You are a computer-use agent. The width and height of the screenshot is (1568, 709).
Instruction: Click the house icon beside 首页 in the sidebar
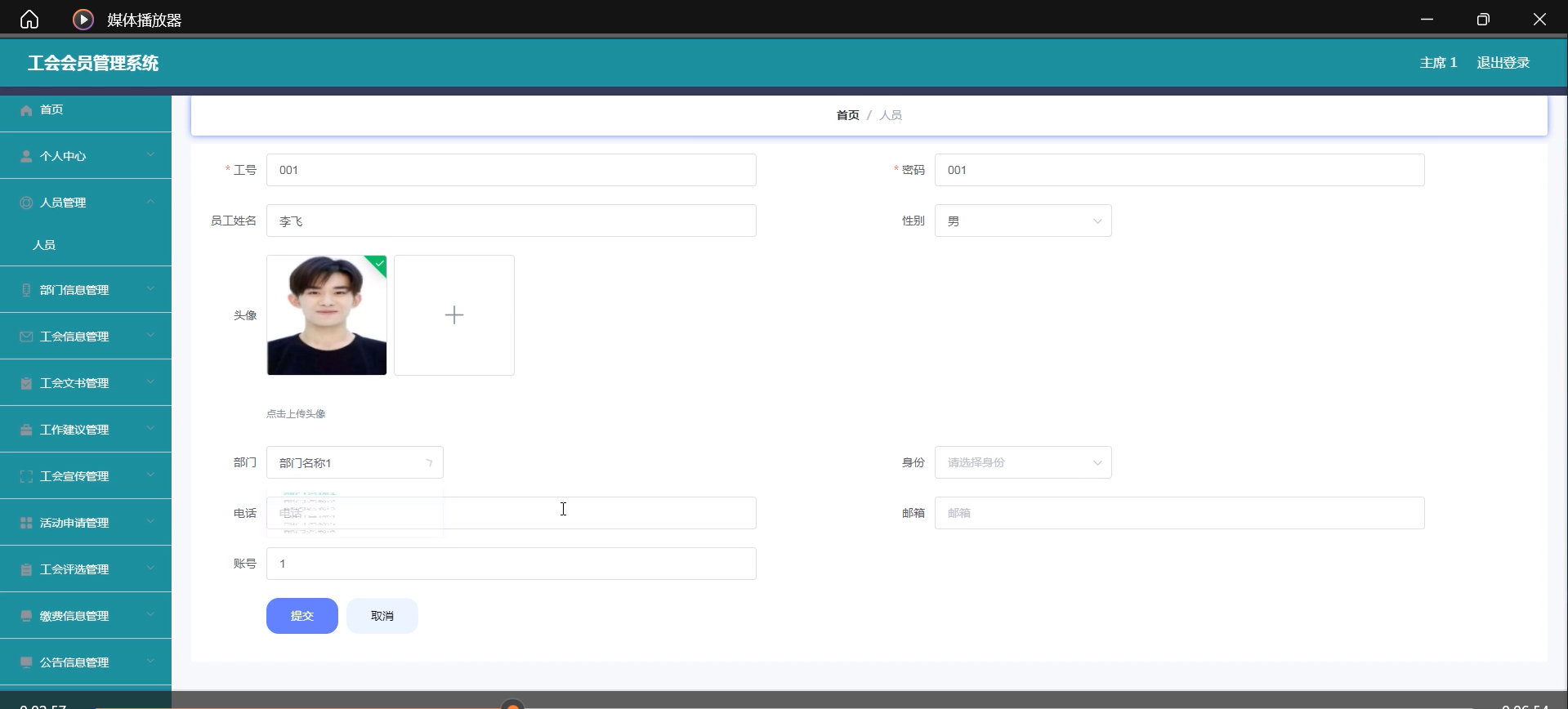[x=26, y=110]
